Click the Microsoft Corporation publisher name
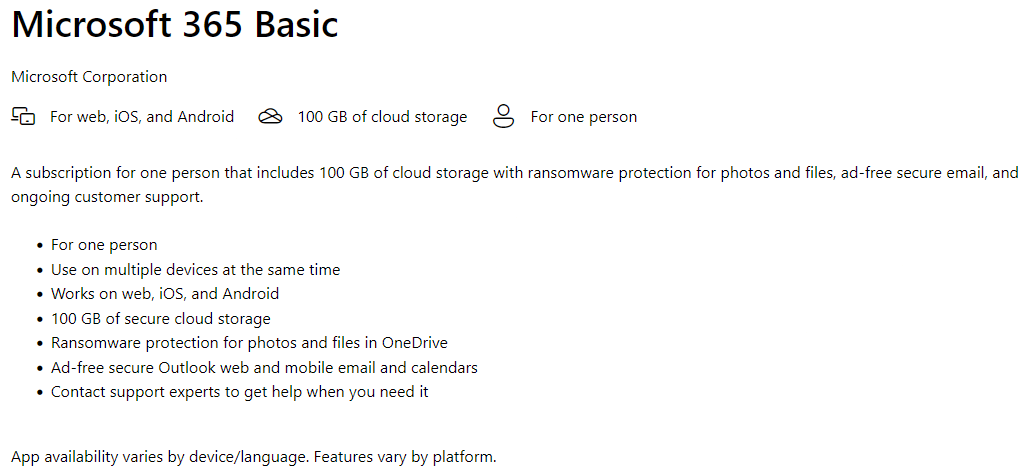1027x474 pixels. tap(89, 77)
